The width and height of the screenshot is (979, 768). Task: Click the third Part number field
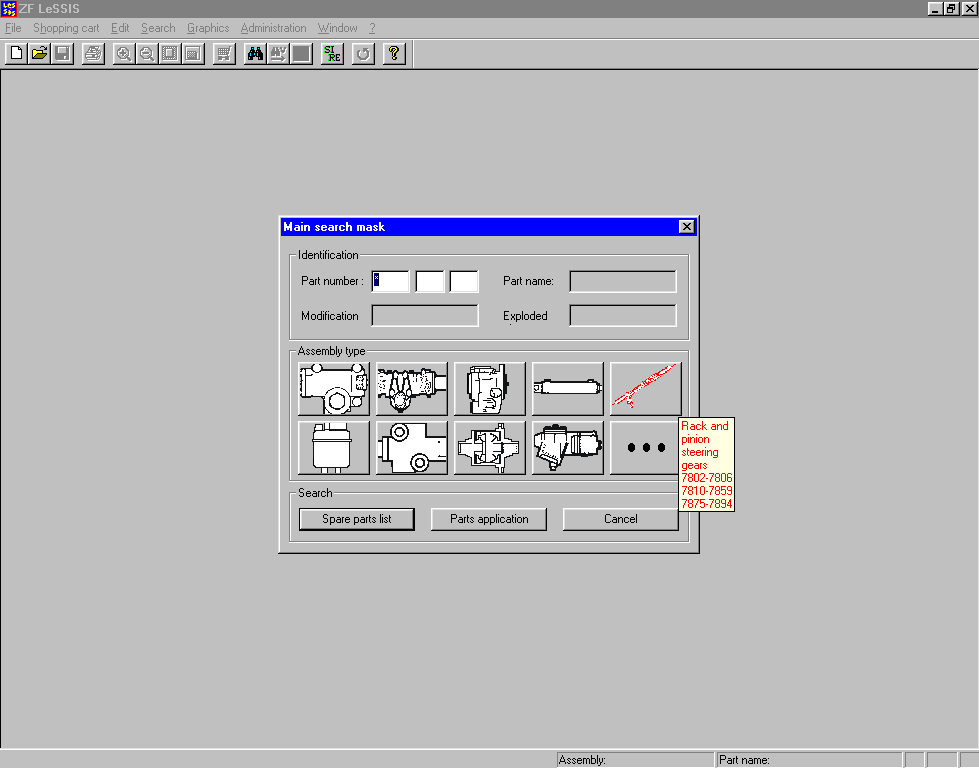(464, 281)
